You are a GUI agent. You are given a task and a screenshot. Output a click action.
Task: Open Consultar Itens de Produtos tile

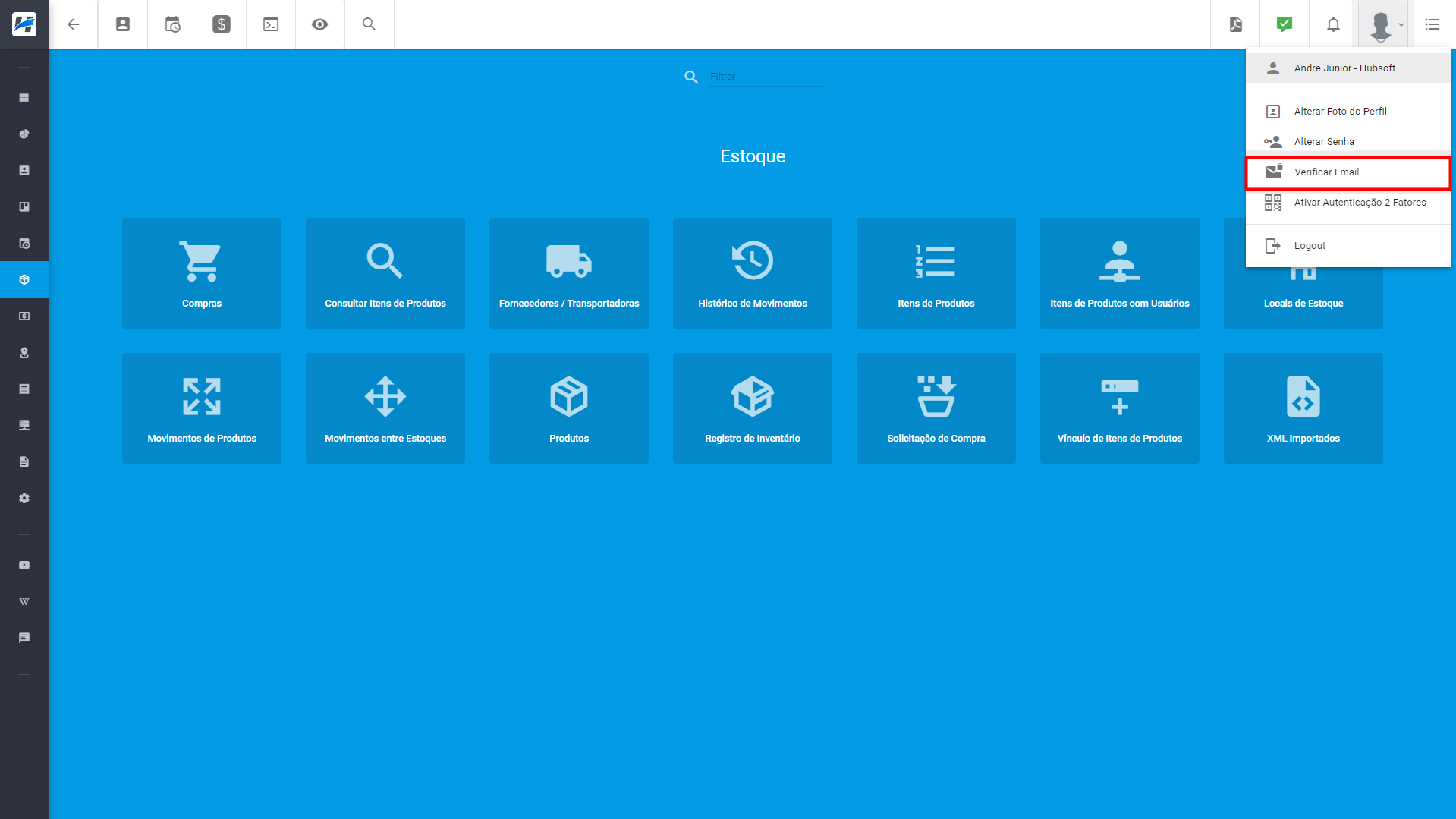pos(385,273)
